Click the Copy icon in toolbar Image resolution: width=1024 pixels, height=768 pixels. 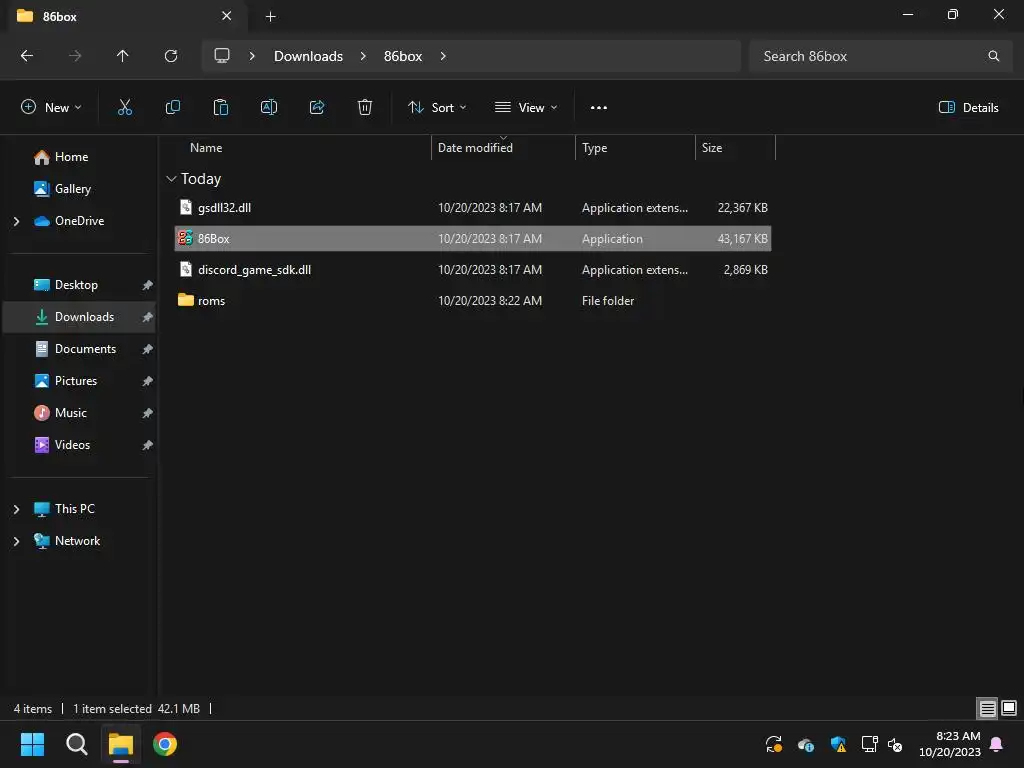[x=172, y=108]
